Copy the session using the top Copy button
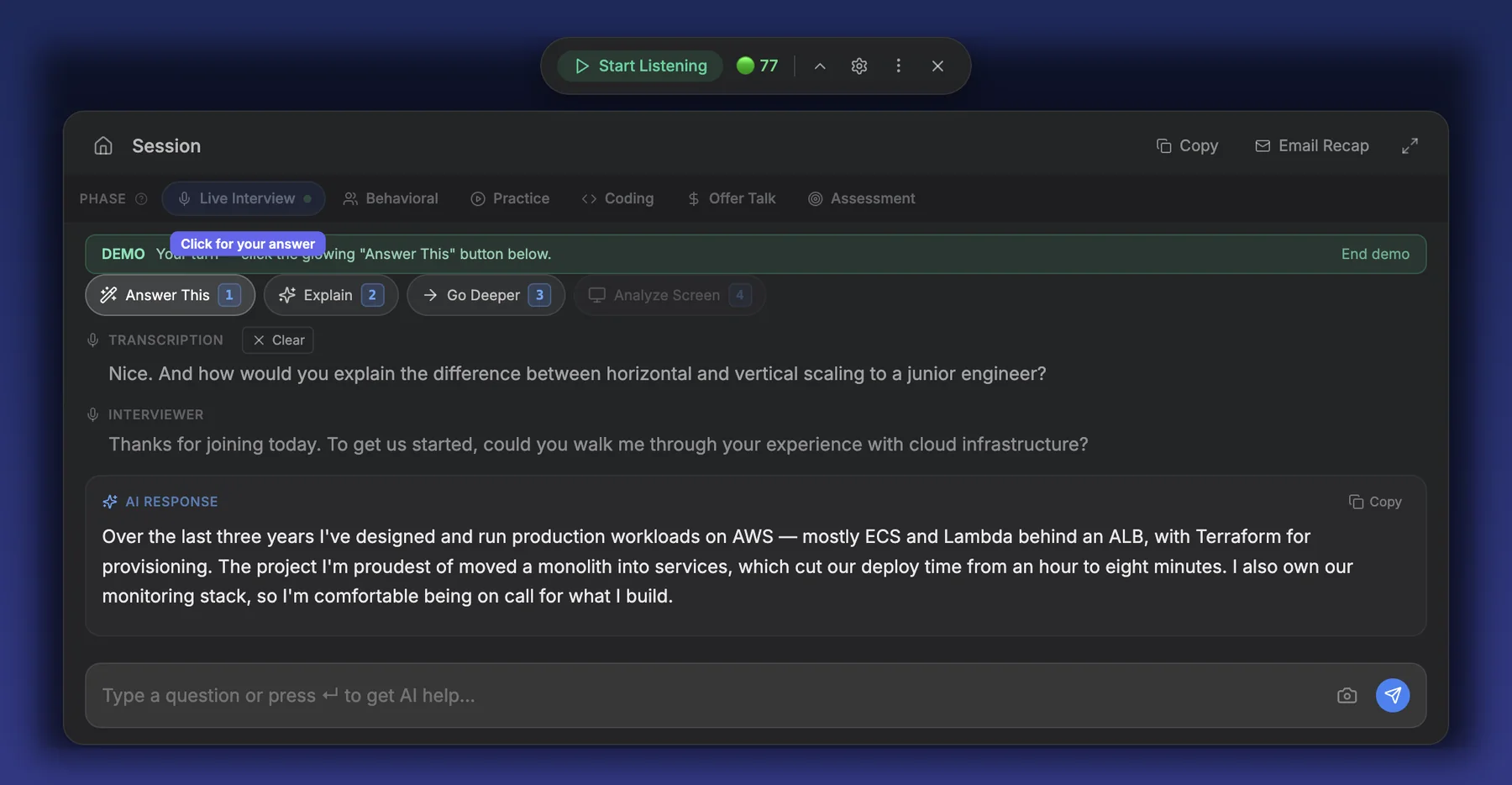The width and height of the screenshot is (1512, 785). coord(1187,145)
